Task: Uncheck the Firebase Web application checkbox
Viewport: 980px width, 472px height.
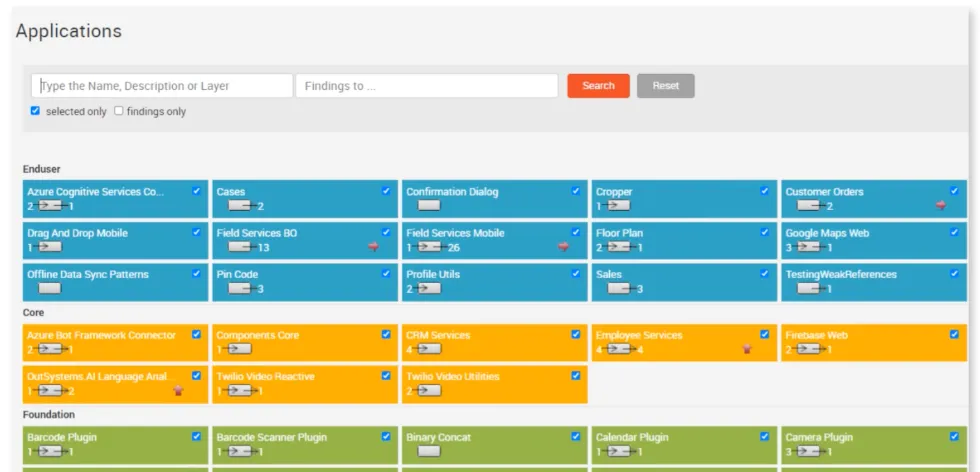Action: coord(954,334)
